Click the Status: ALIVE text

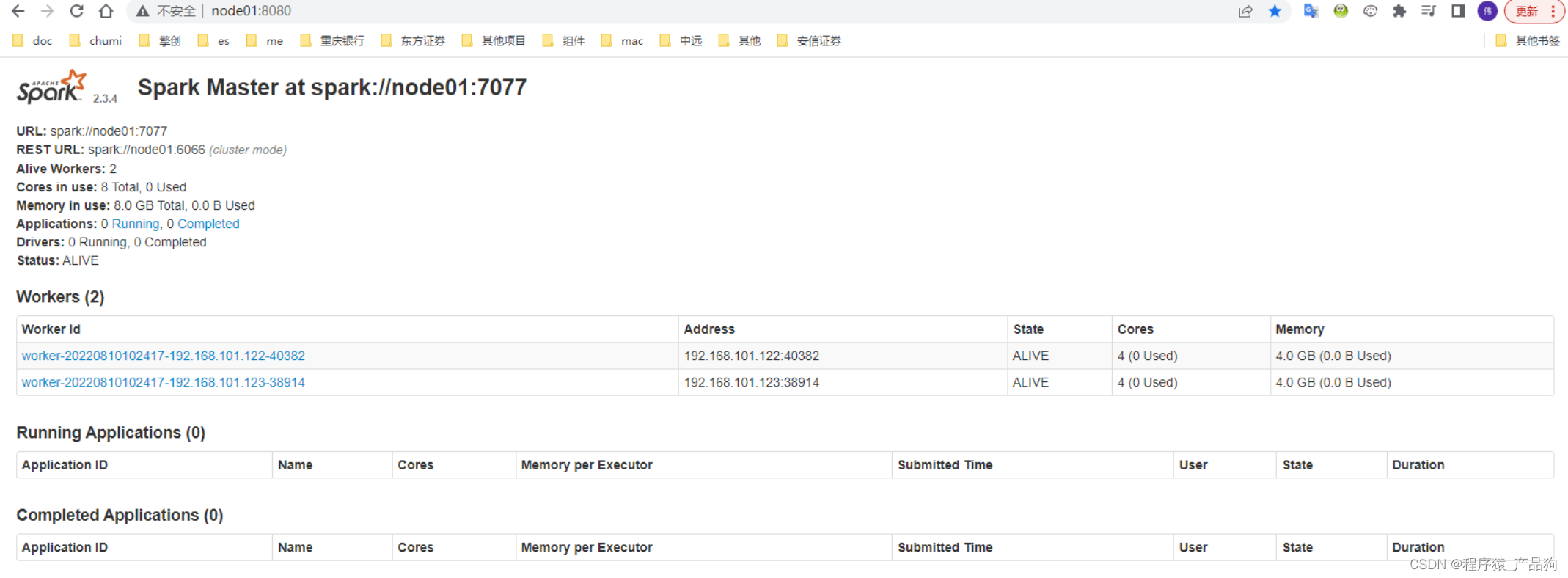[x=57, y=260]
